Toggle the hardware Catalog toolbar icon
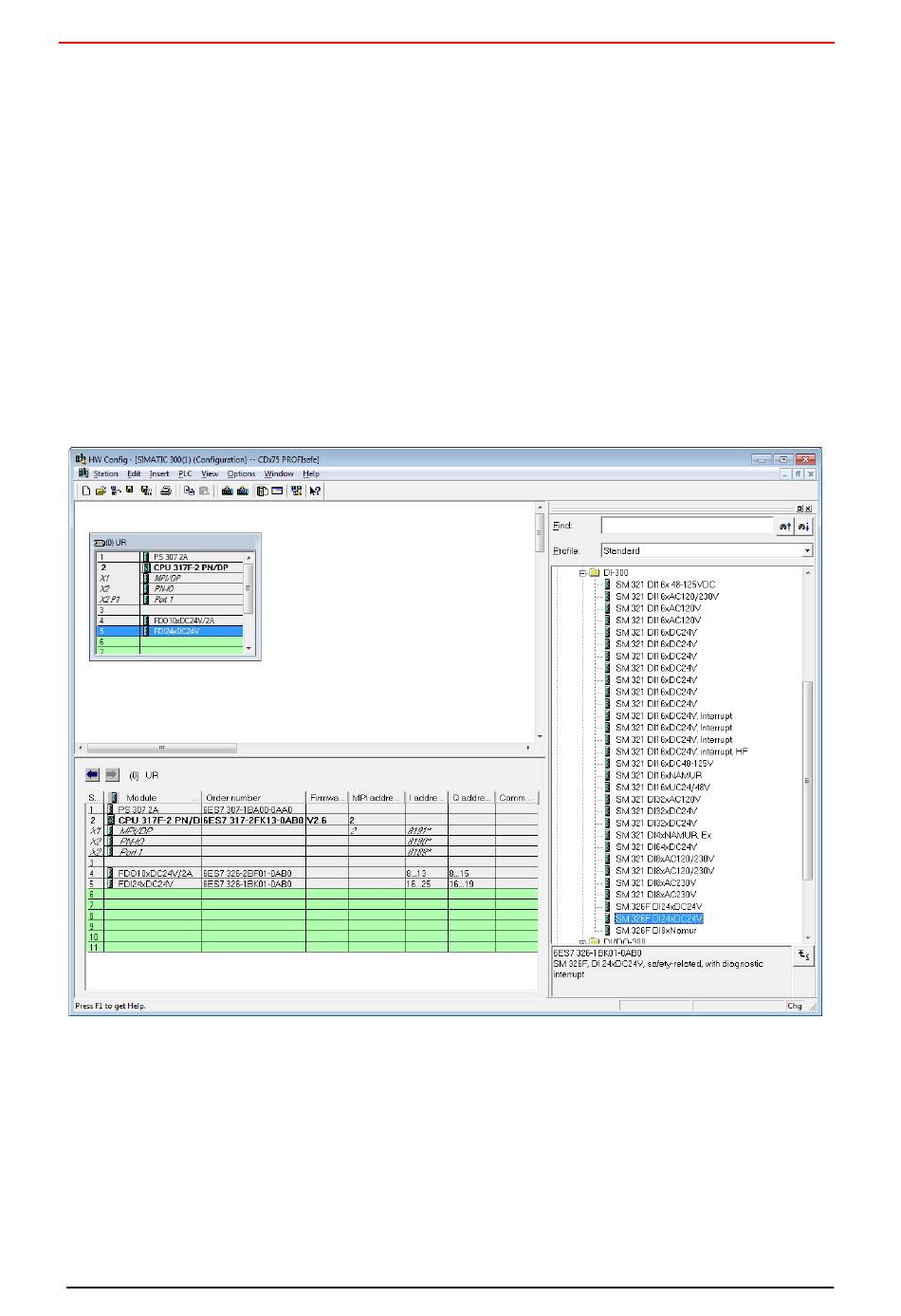The image size is (901, 1316). (x=262, y=491)
